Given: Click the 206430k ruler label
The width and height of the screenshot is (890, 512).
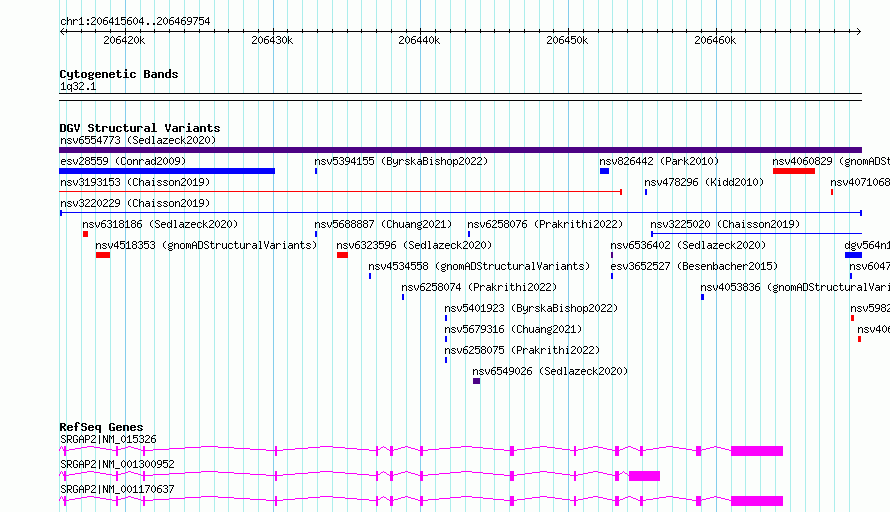Looking at the screenshot, I should (272, 40).
